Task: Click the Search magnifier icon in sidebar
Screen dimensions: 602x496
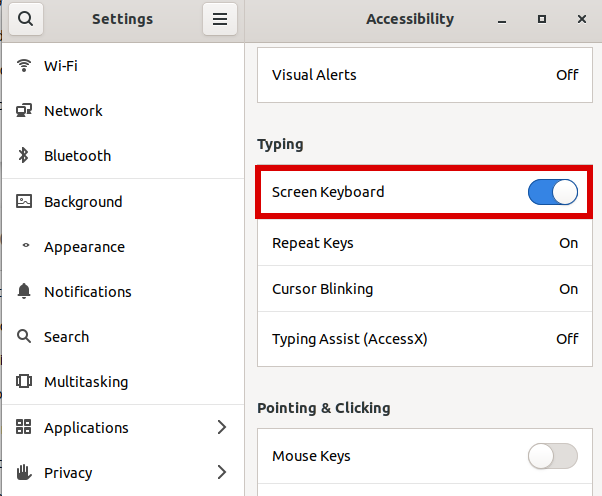Action: [x=24, y=336]
